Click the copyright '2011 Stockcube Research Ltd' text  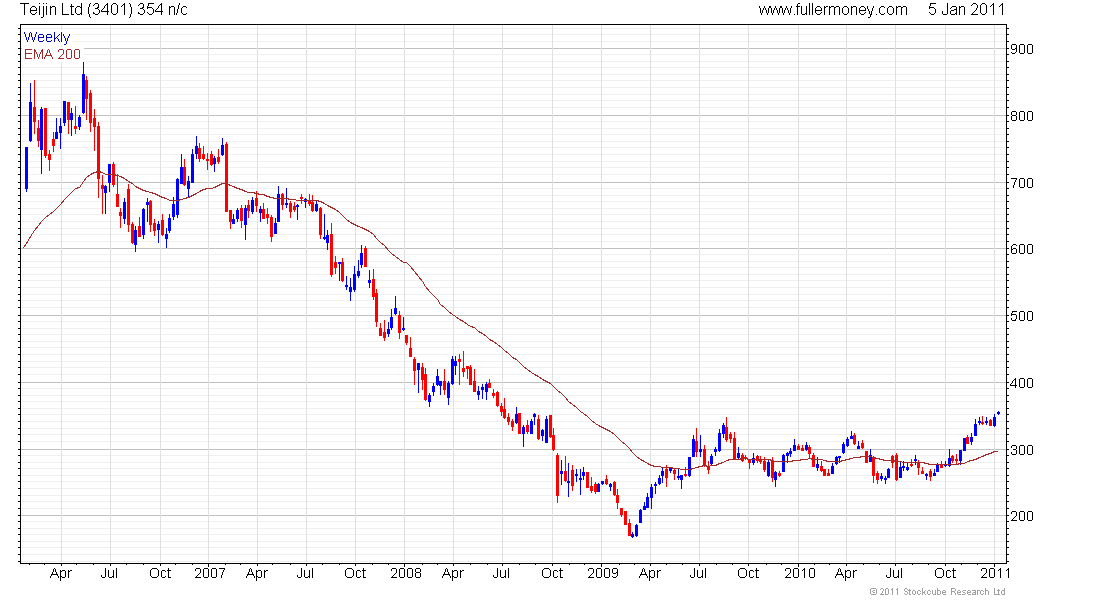pos(937,592)
